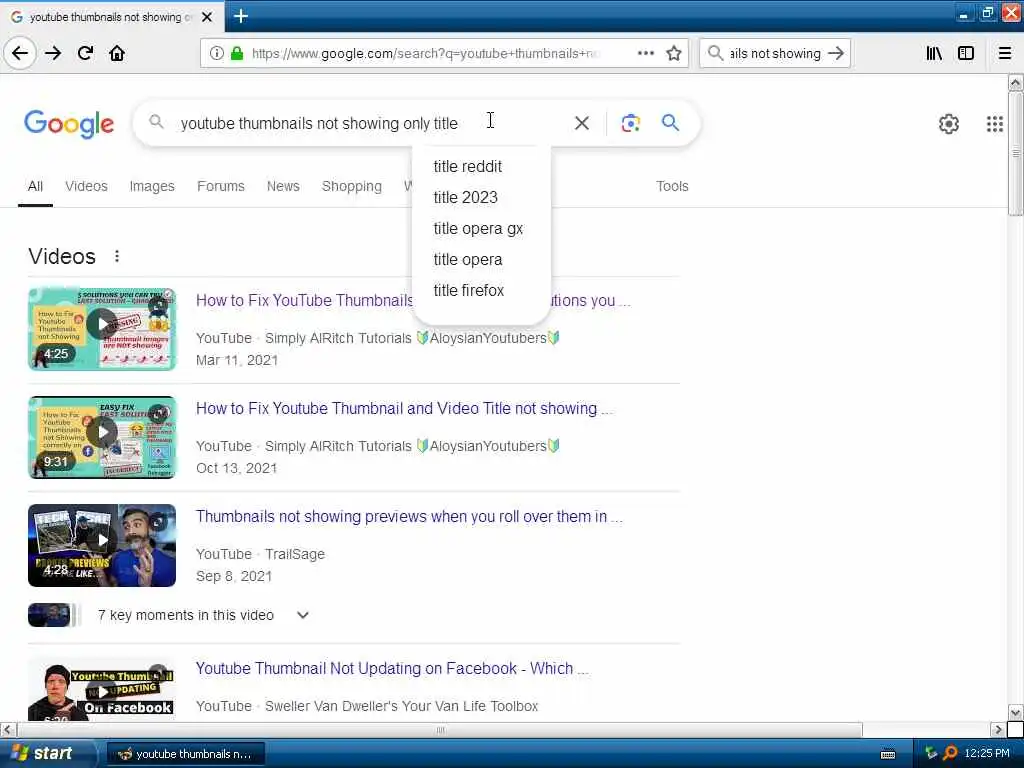Open the browser home page
Screen dimensions: 1024x768
point(117,53)
